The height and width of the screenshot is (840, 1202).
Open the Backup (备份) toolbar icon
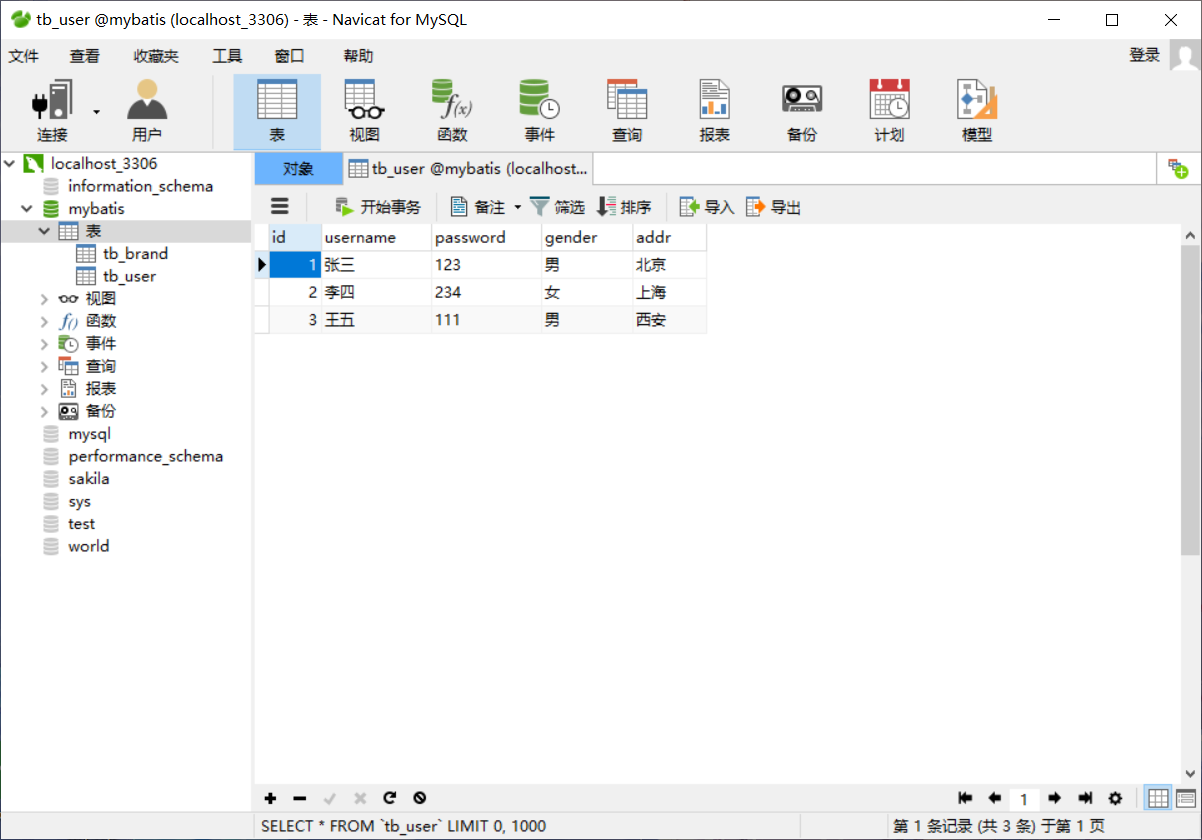point(802,111)
